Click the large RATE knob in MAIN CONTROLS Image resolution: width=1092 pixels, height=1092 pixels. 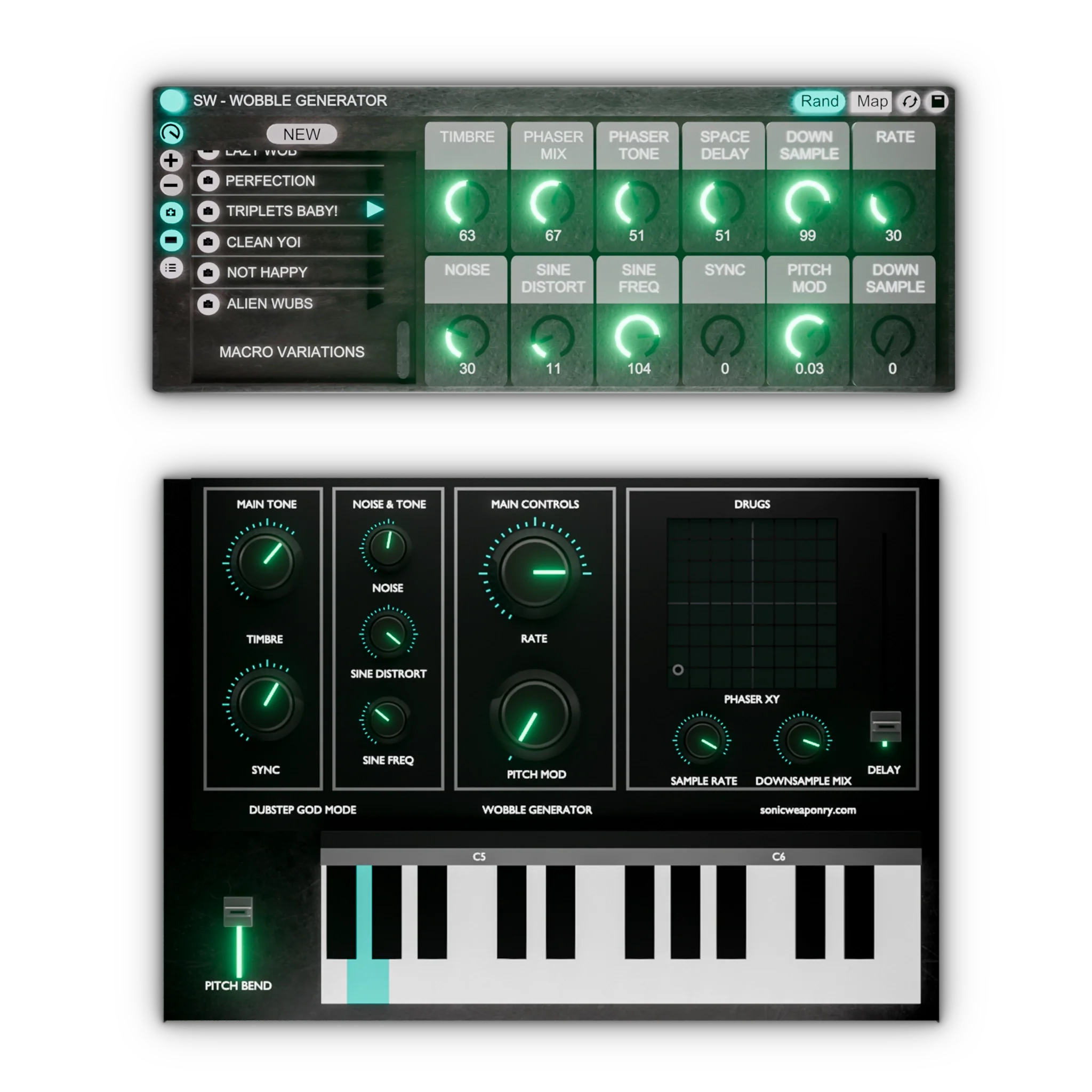coord(535,572)
